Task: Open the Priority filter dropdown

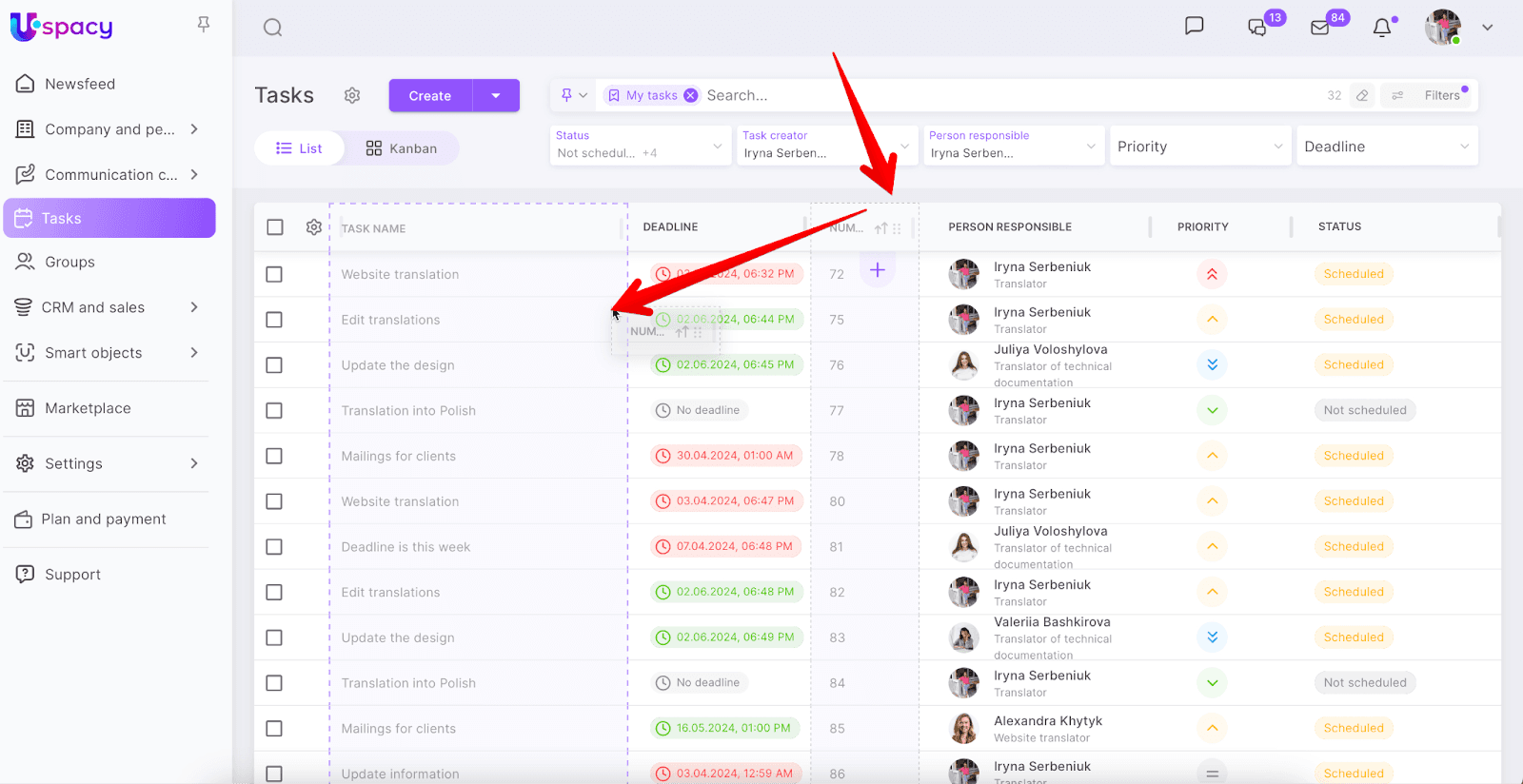Action: [1199, 147]
